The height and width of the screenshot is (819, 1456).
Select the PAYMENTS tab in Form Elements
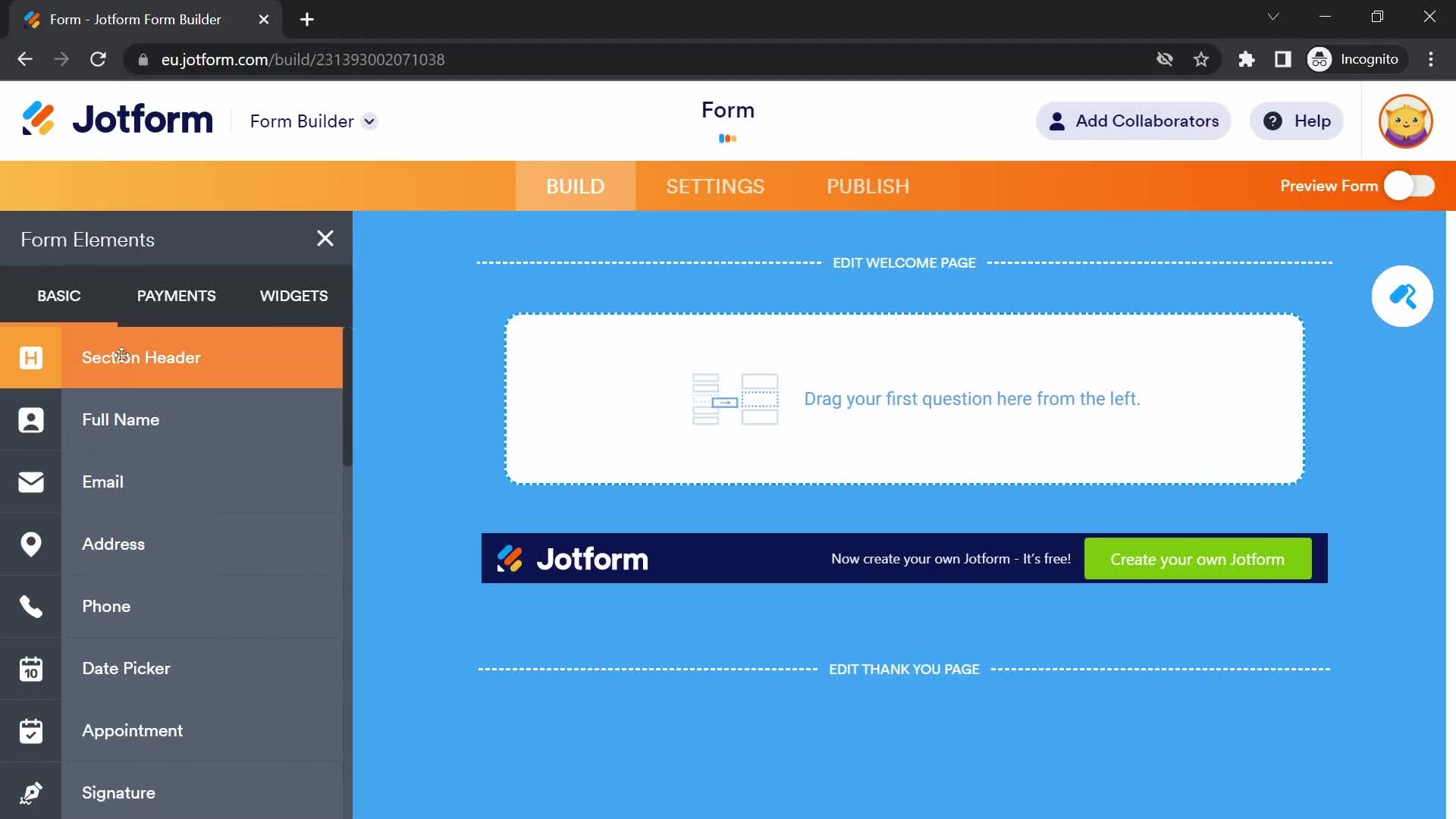[x=176, y=296]
